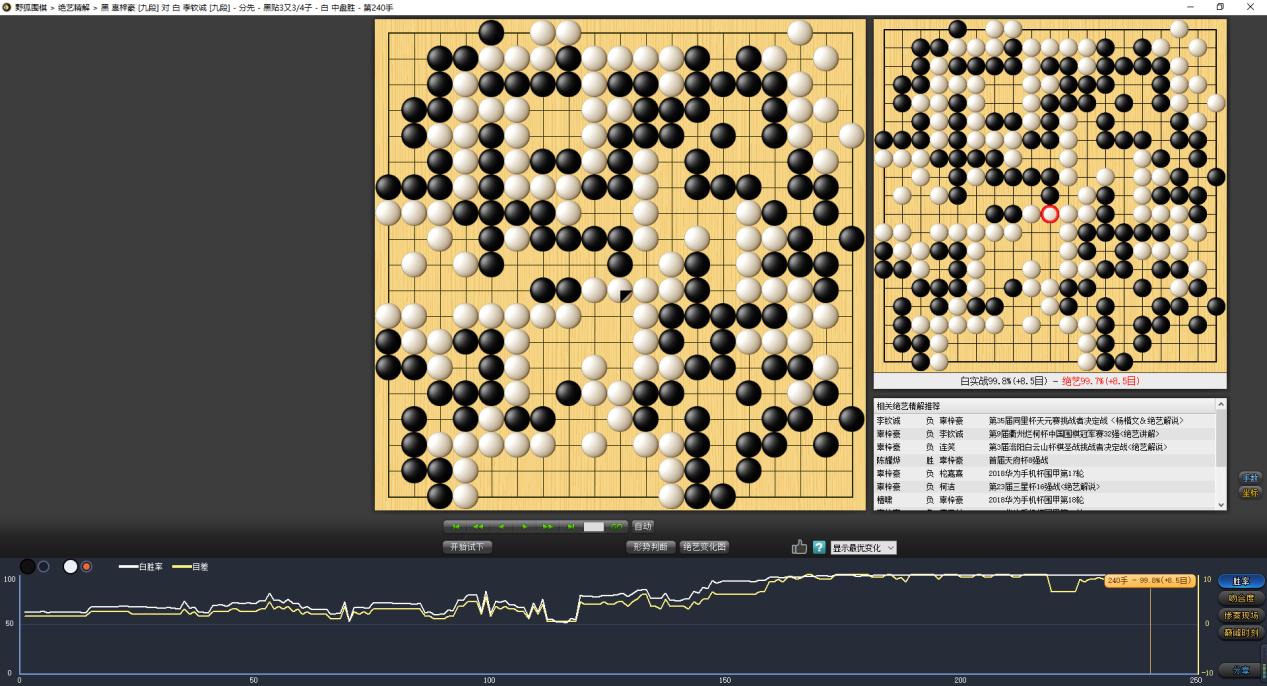The height and width of the screenshot is (686, 1267).
Task: Switch to the 吻合度 tab
Action: click(1240, 598)
